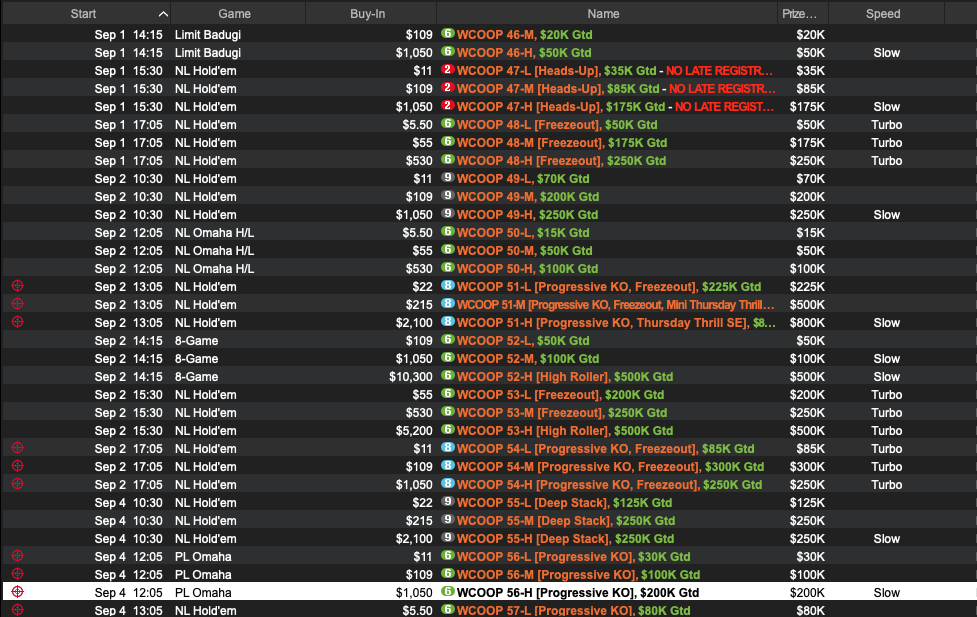The width and height of the screenshot is (977, 617).
Task: Click the 6-max badge for WCOOP 52-H High Roller
Action: pos(447,376)
